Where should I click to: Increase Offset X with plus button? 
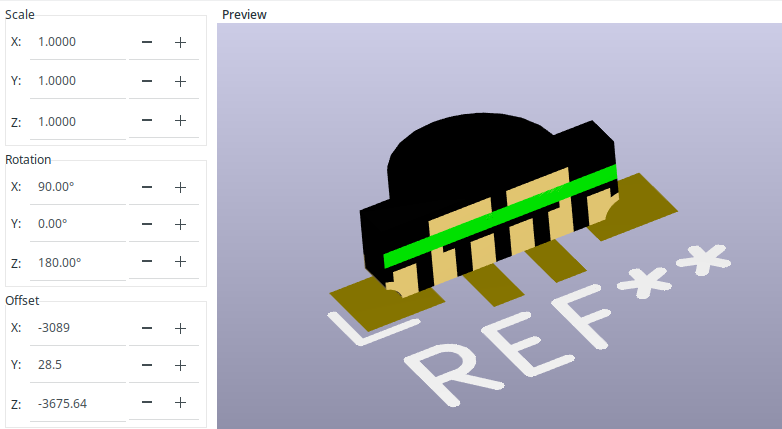[181, 328]
